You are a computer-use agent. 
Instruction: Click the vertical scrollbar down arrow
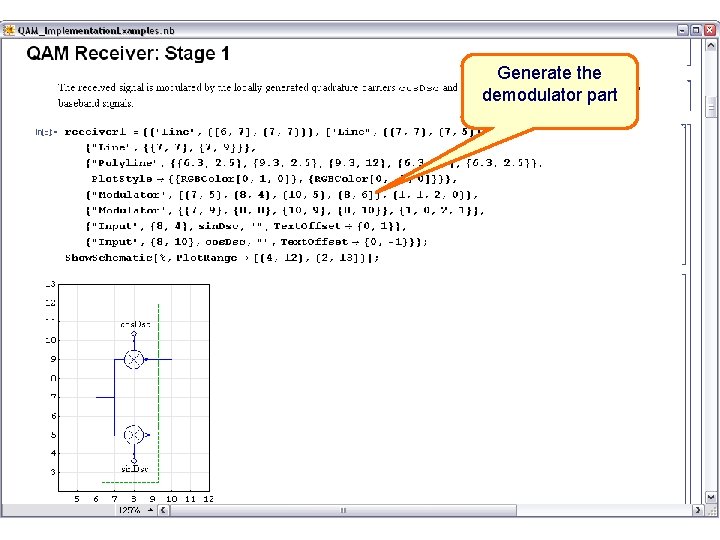tap(710, 497)
